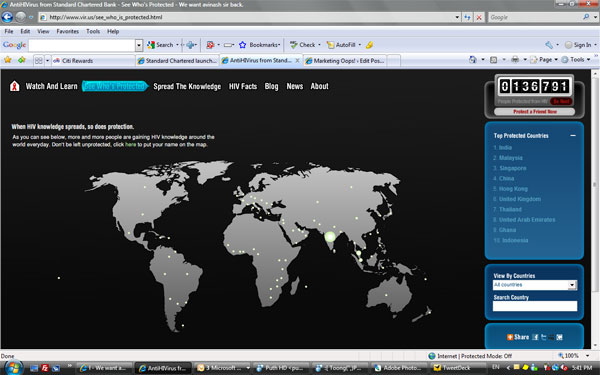
Task: Click the Facebook share icon
Action: click(535, 337)
